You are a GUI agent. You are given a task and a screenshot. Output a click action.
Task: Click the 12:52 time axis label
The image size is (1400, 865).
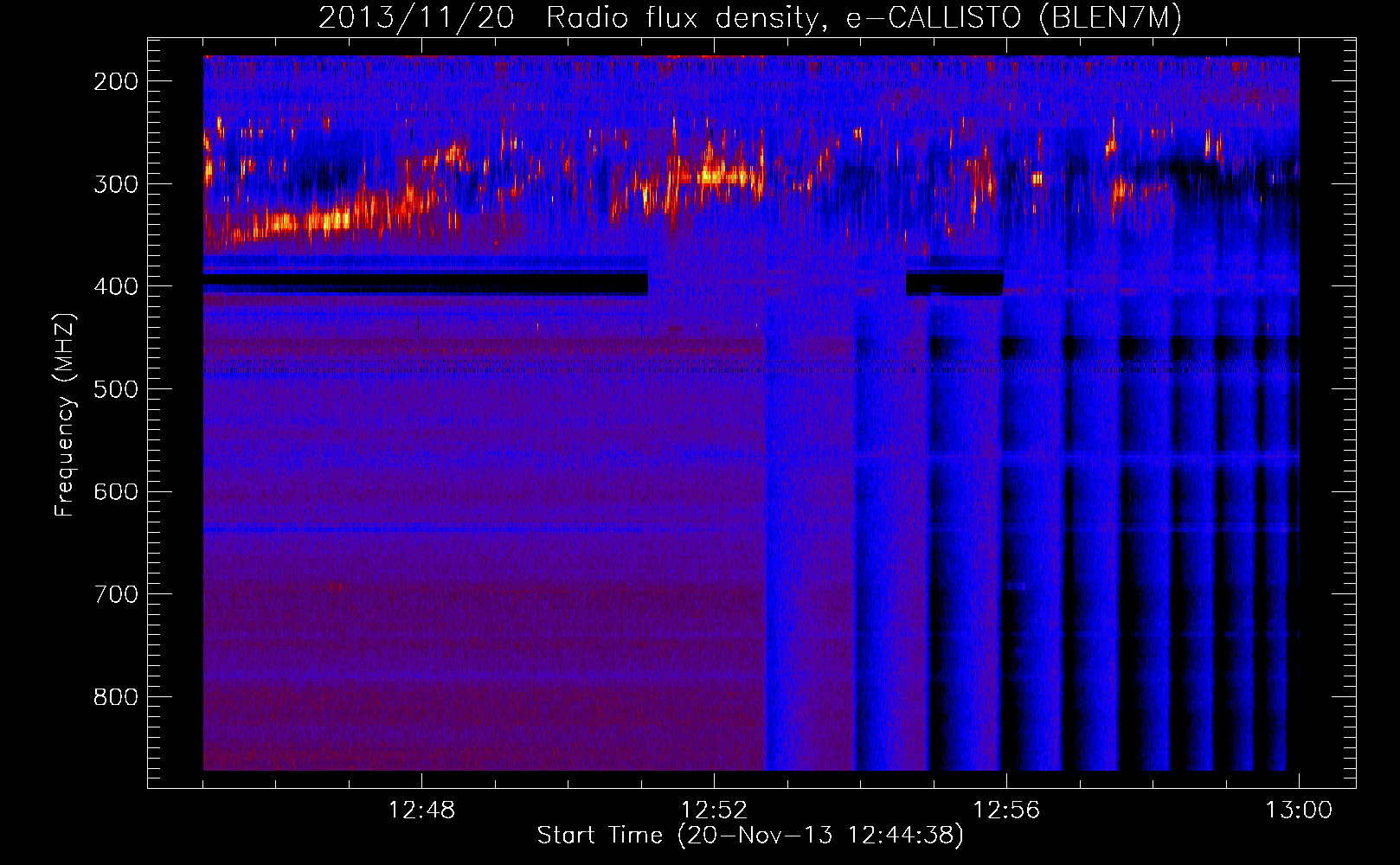tap(714, 811)
